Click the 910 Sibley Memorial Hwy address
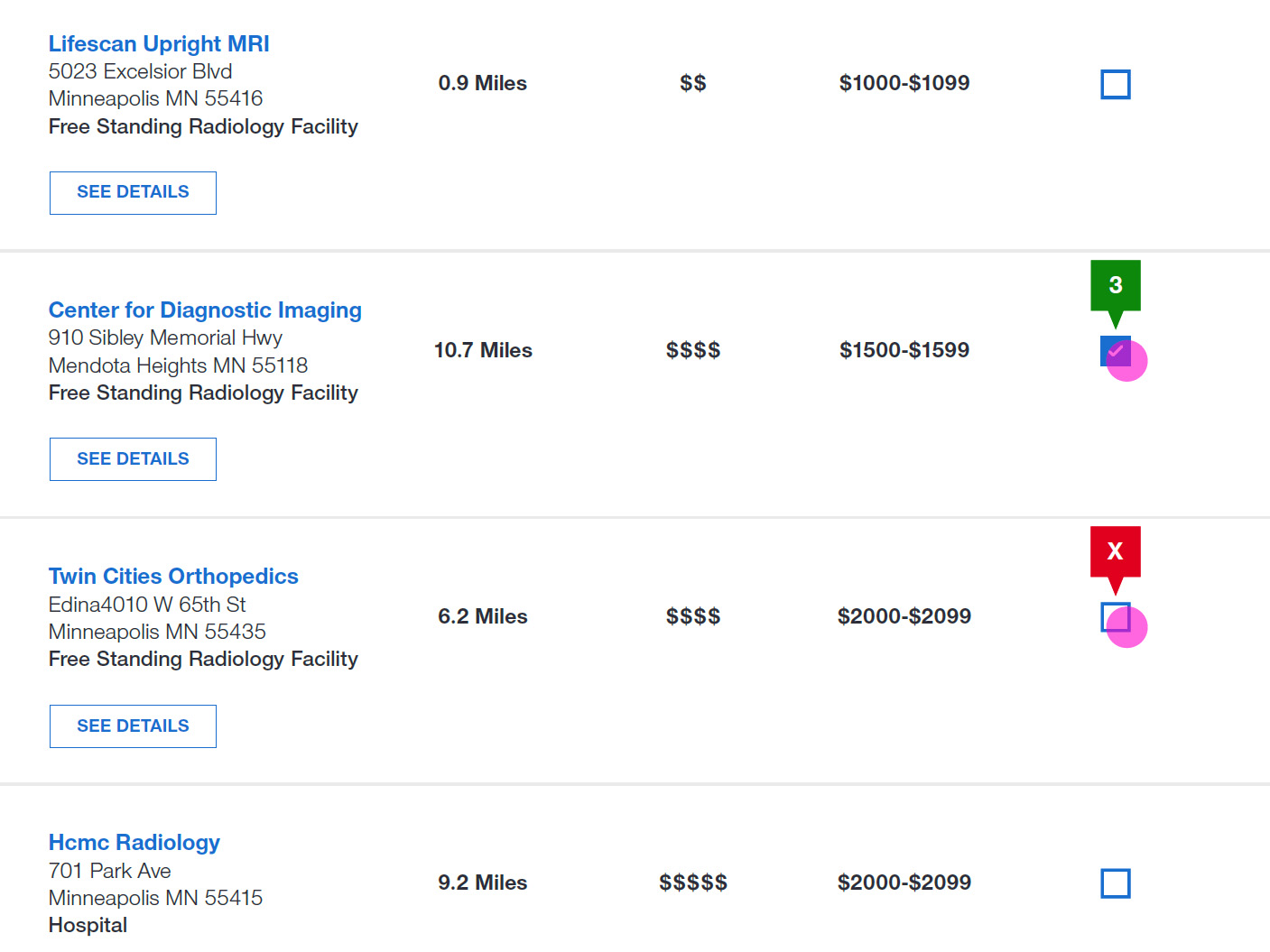 tap(165, 337)
